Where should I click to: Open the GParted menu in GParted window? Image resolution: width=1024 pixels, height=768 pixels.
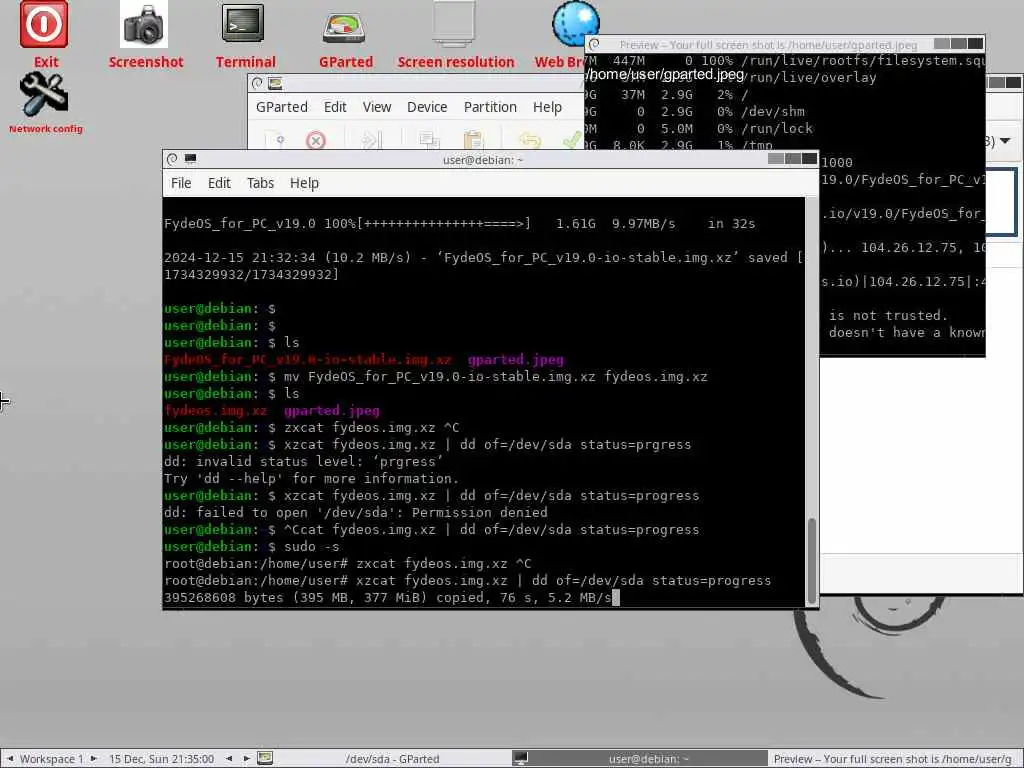pyautogui.click(x=281, y=106)
